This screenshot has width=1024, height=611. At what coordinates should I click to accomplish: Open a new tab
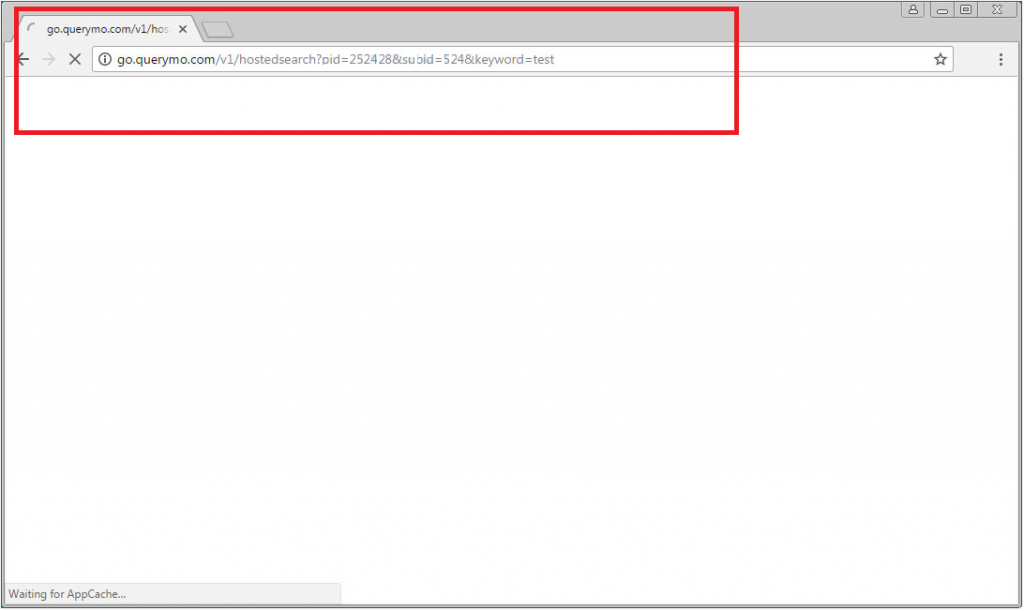tap(217, 29)
